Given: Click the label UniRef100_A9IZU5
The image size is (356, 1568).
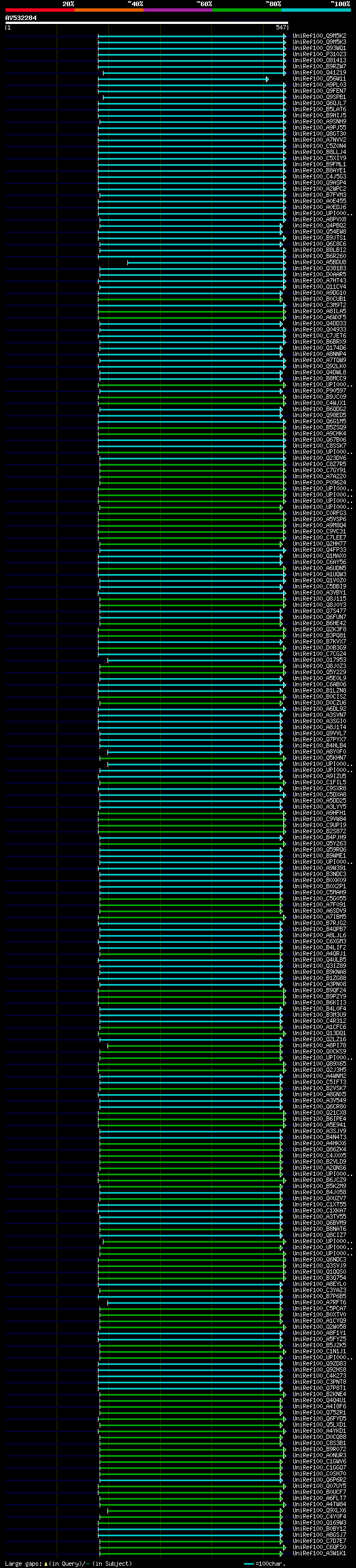Looking at the screenshot, I should 319,776.
